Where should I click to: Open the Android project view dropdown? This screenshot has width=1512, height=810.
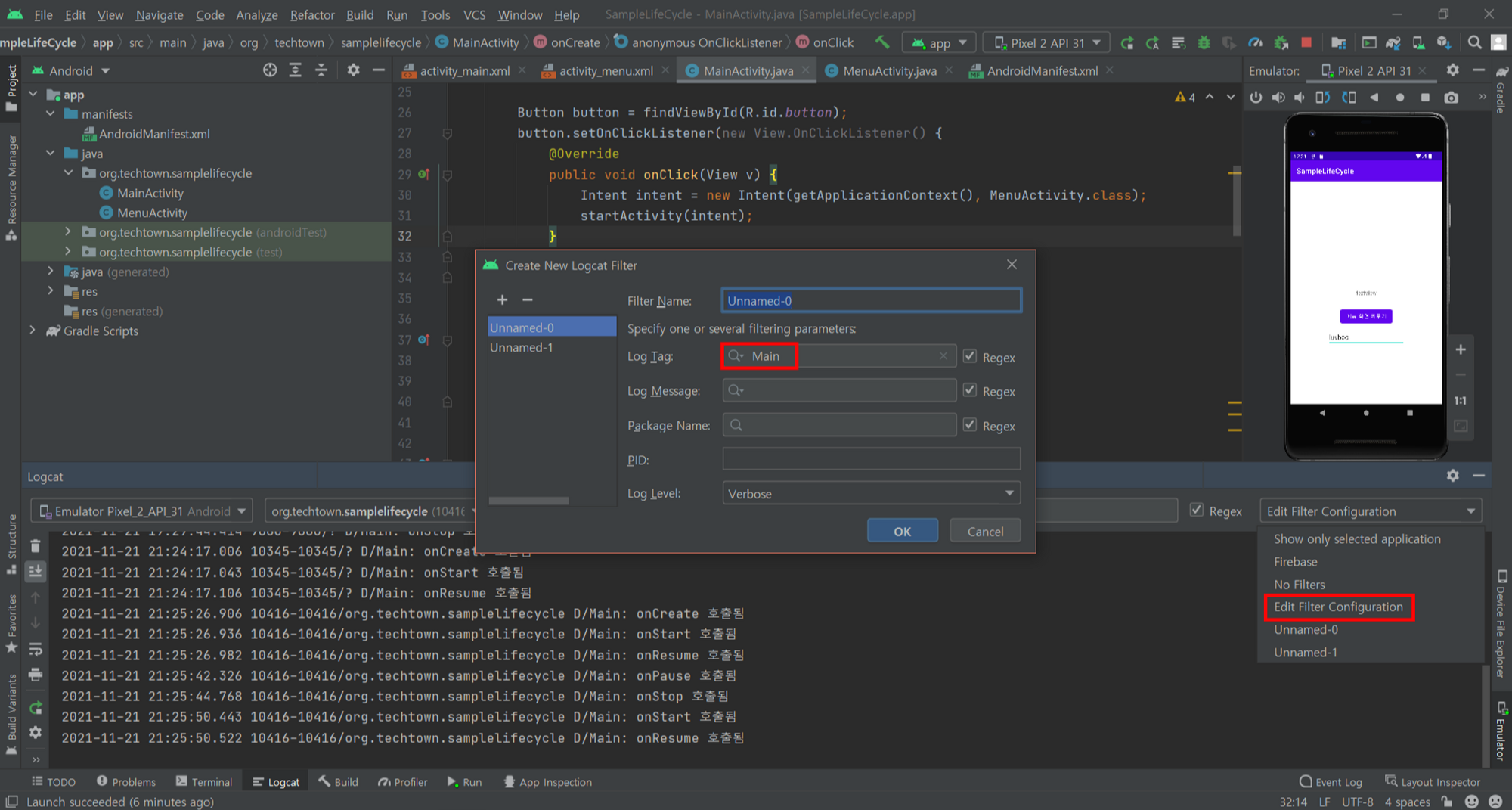(71, 70)
